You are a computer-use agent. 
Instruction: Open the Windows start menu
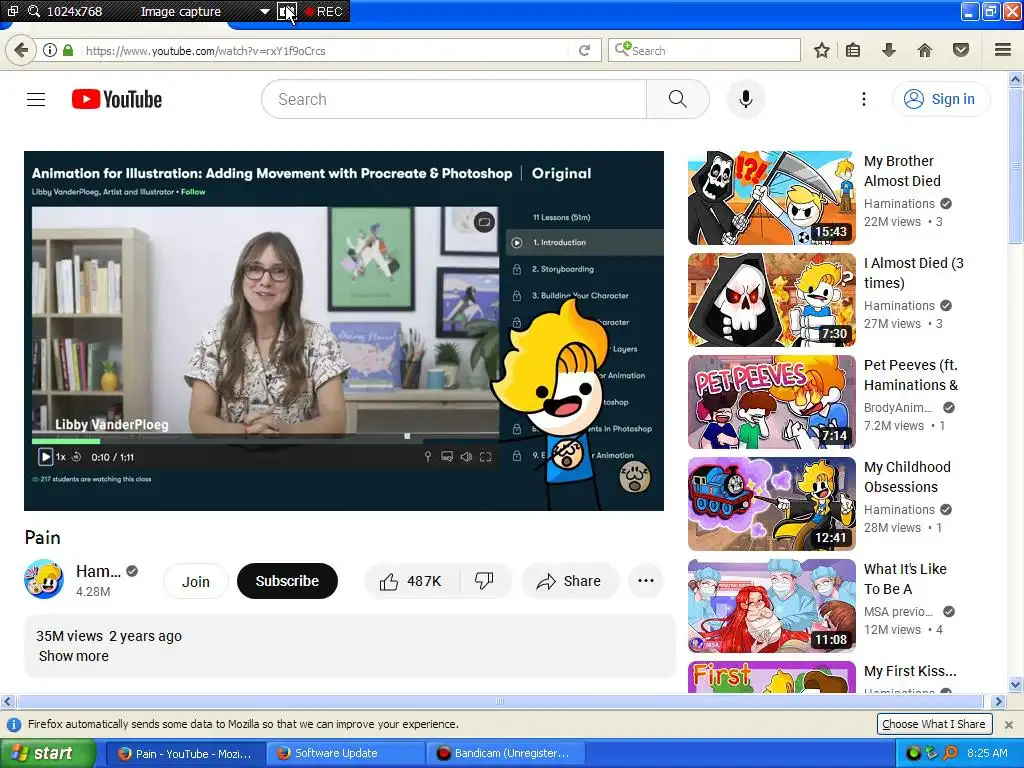(47, 753)
